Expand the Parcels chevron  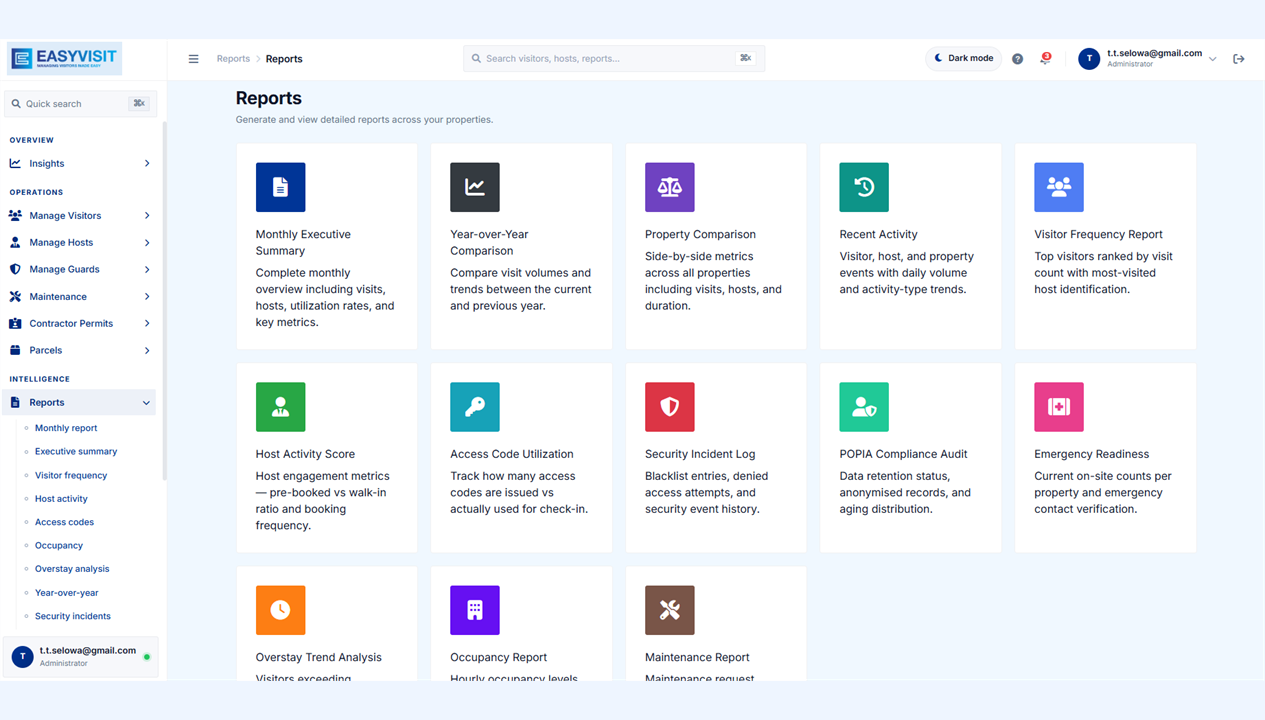[147, 350]
